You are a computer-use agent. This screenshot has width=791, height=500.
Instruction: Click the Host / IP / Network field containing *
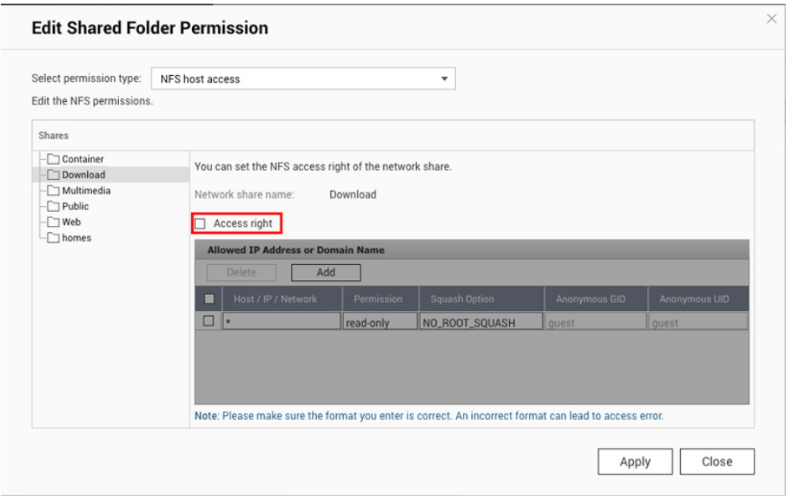281,321
